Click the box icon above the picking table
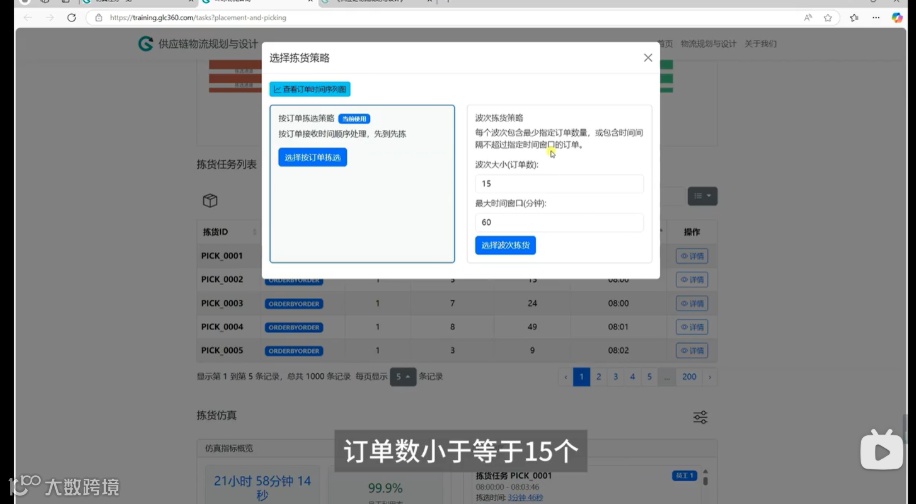916x504 pixels. click(x=210, y=200)
